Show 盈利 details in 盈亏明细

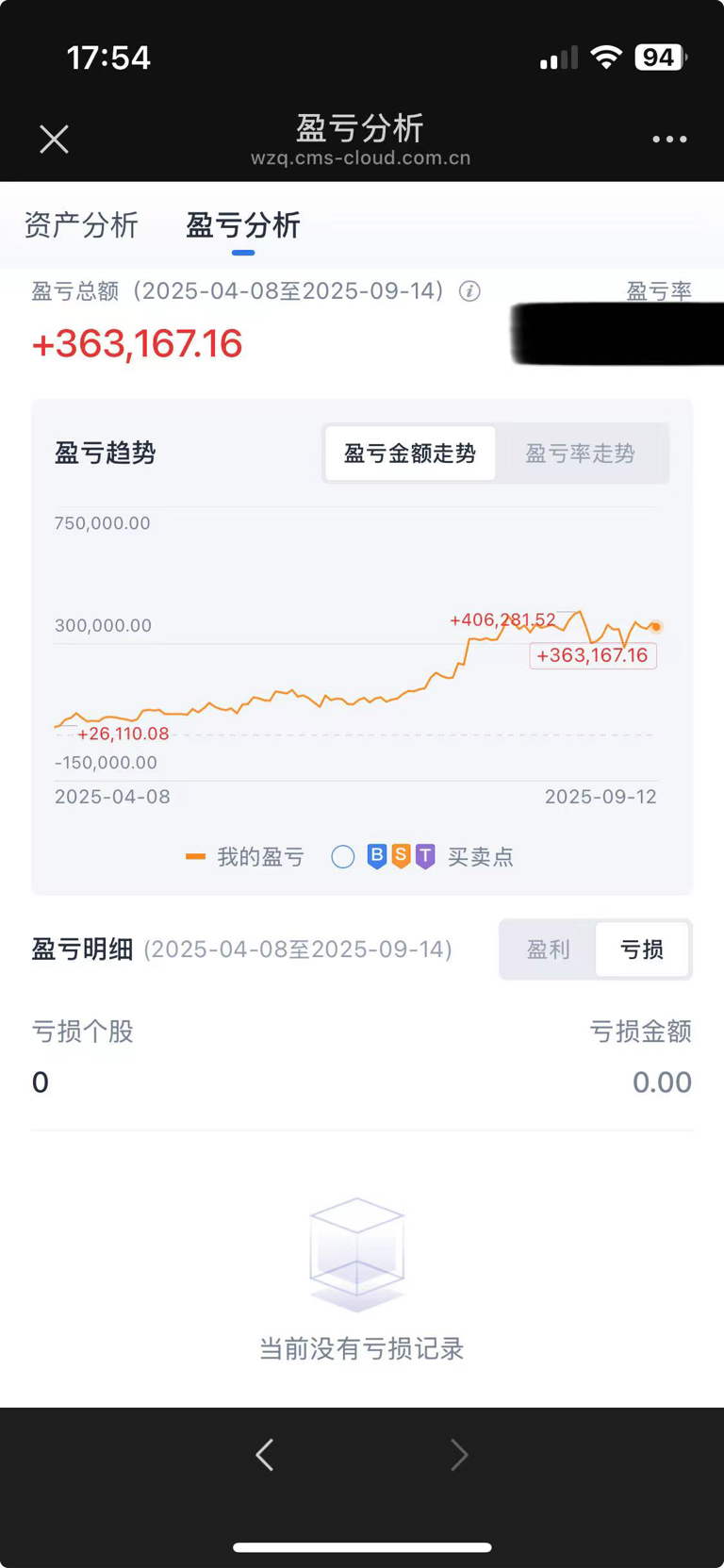point(549,949)
